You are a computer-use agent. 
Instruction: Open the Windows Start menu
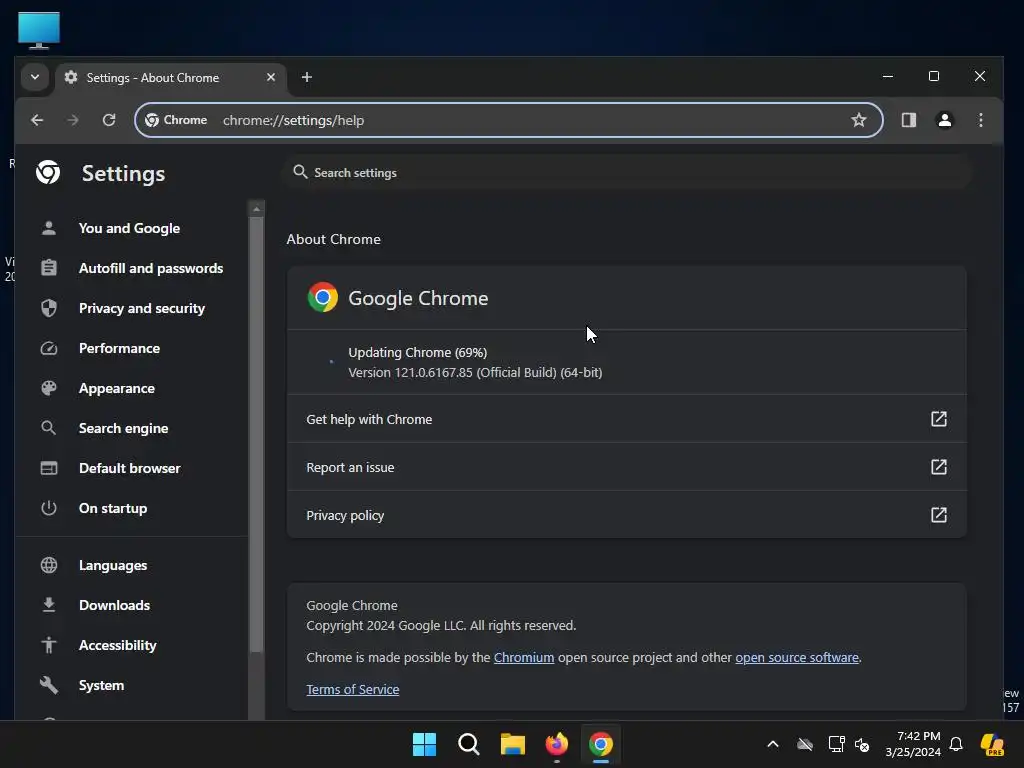point(424,744)
